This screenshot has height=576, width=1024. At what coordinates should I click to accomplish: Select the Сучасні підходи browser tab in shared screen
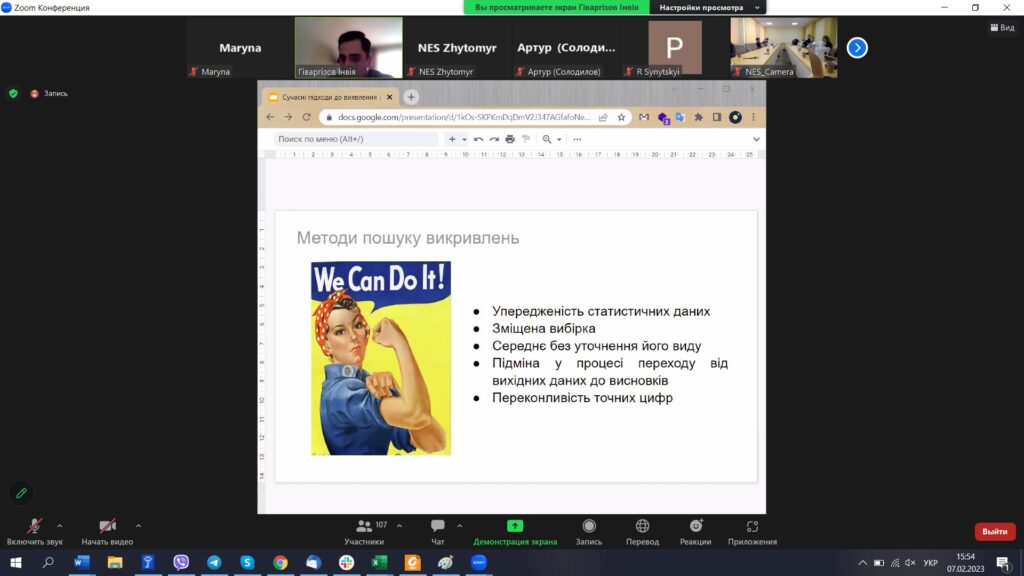click(x=330, y=97)
